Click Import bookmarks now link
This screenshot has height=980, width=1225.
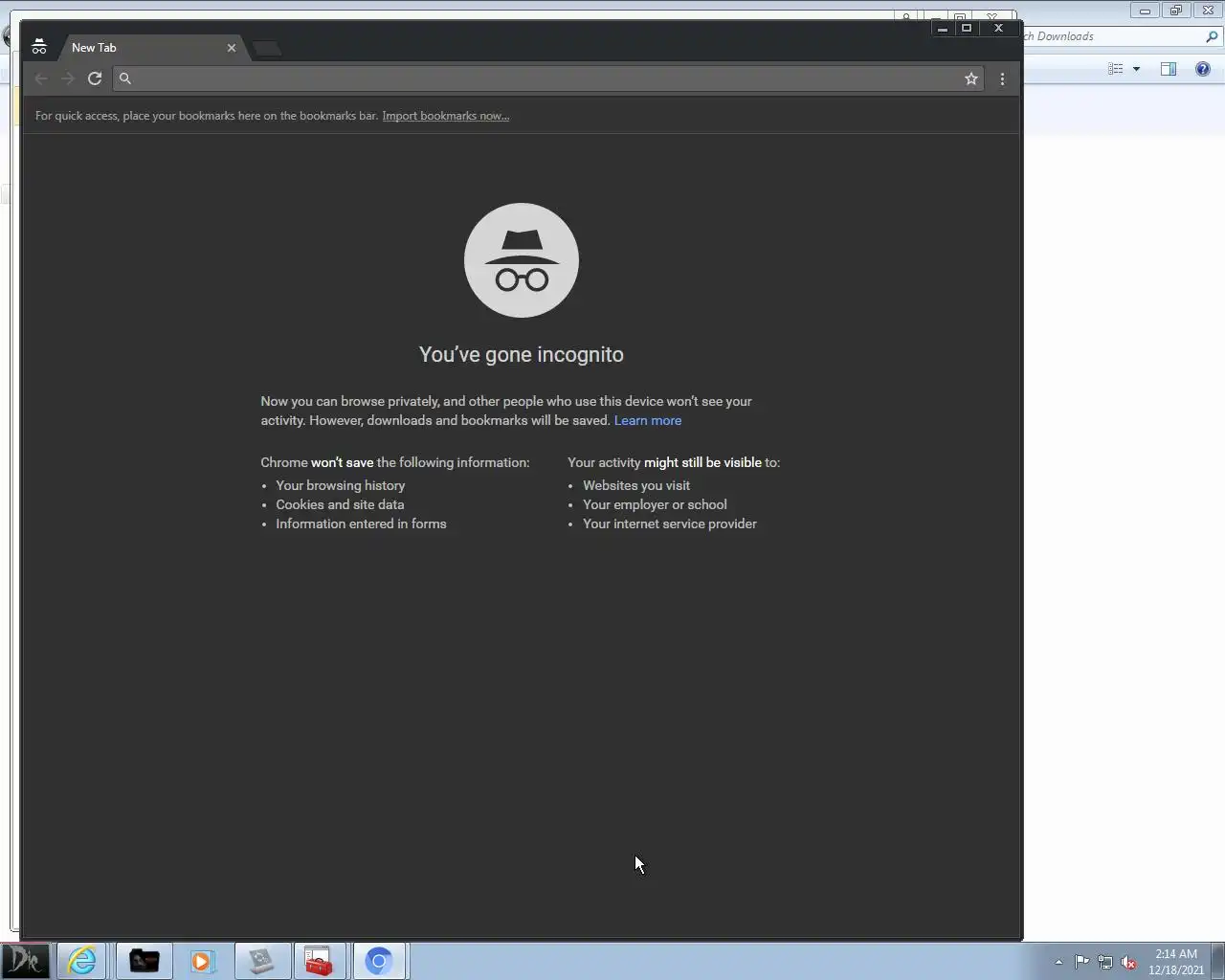tap(446, 116)
